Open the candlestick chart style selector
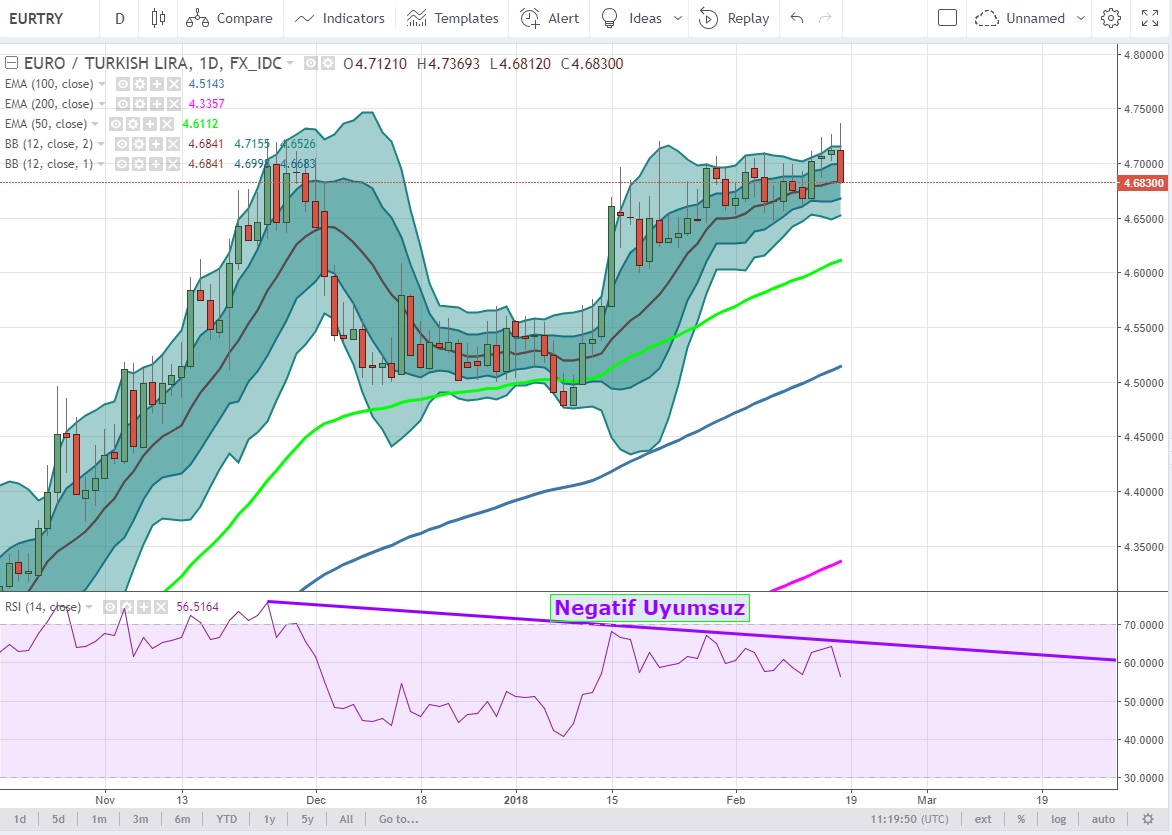Viewport: 1172px width, 835px height. tap(158, 18)
